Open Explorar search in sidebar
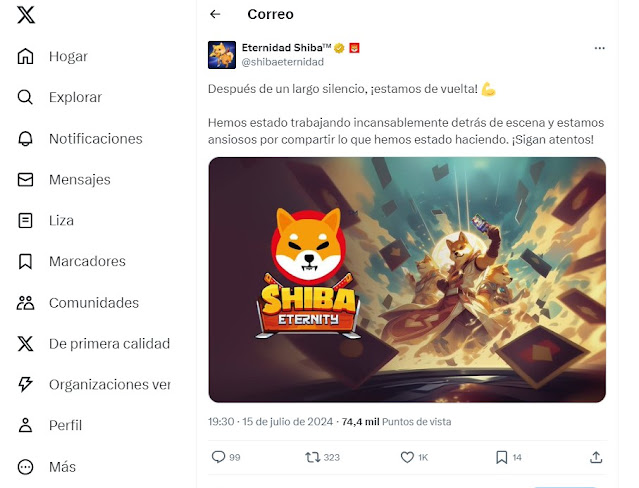Viewport: 639px width, 488px height. pyautogui.click(x=59, y=97)
